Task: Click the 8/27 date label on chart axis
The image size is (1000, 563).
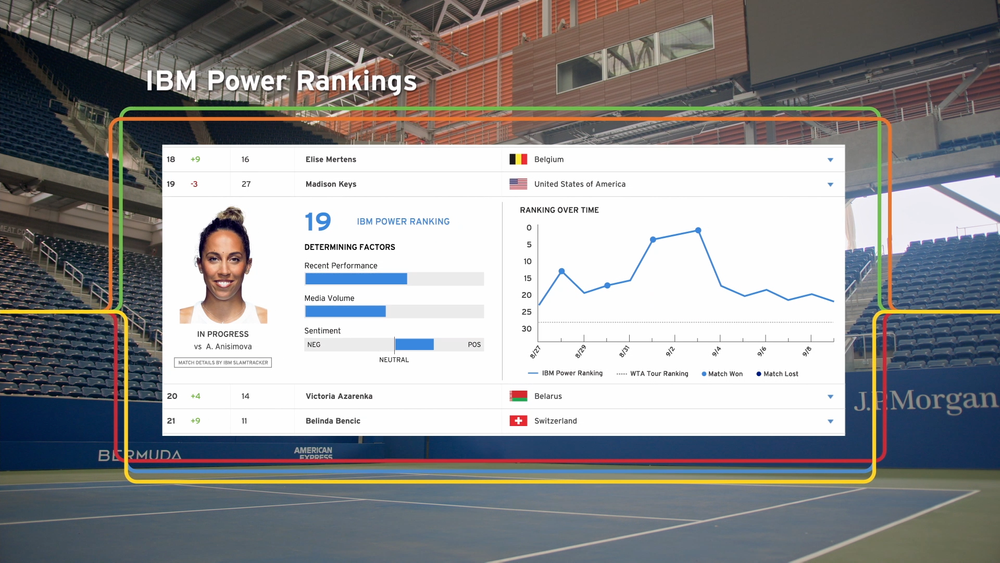Action: (x=535, y=353)
